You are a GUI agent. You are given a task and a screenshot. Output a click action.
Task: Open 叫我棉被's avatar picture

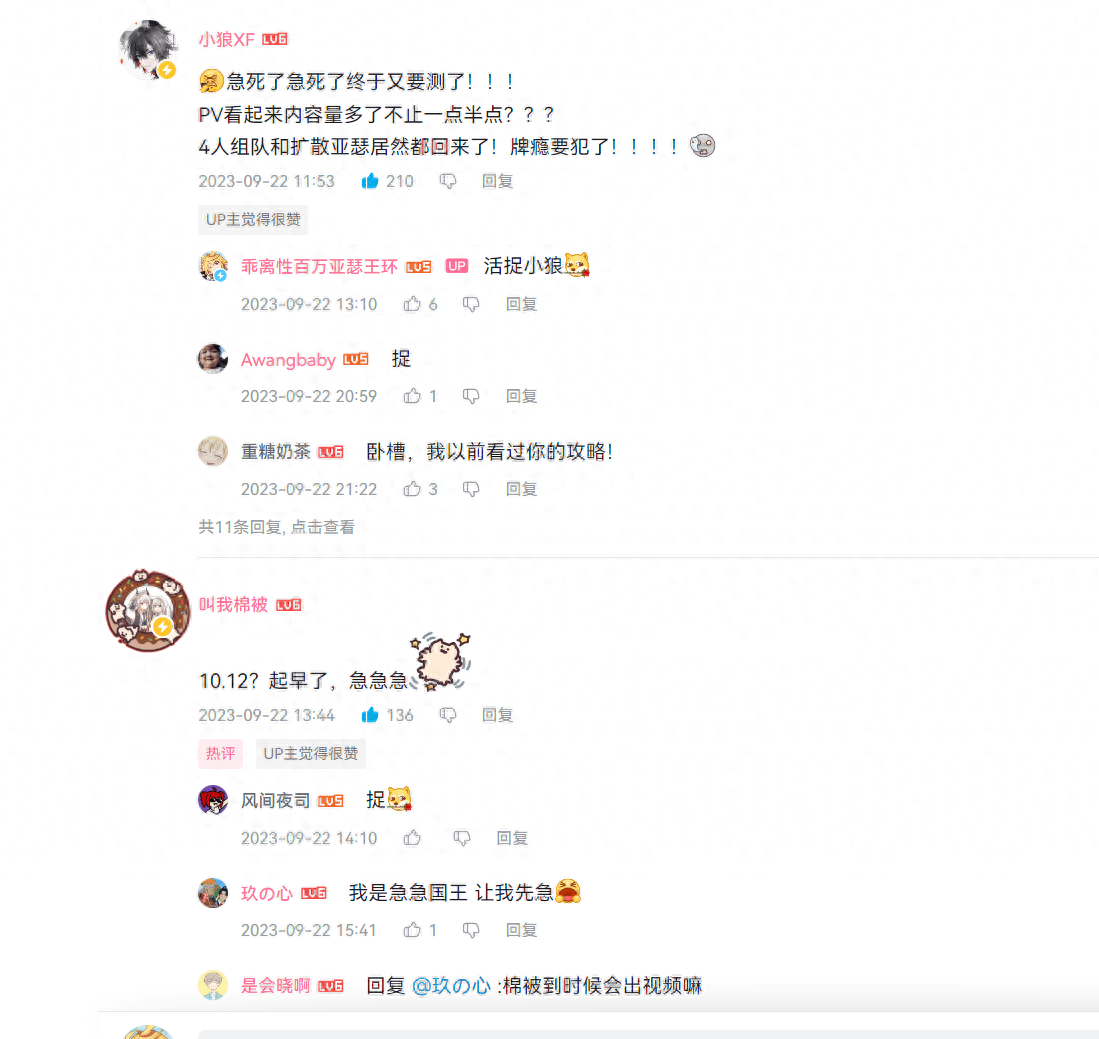click(x=148, y=611)
